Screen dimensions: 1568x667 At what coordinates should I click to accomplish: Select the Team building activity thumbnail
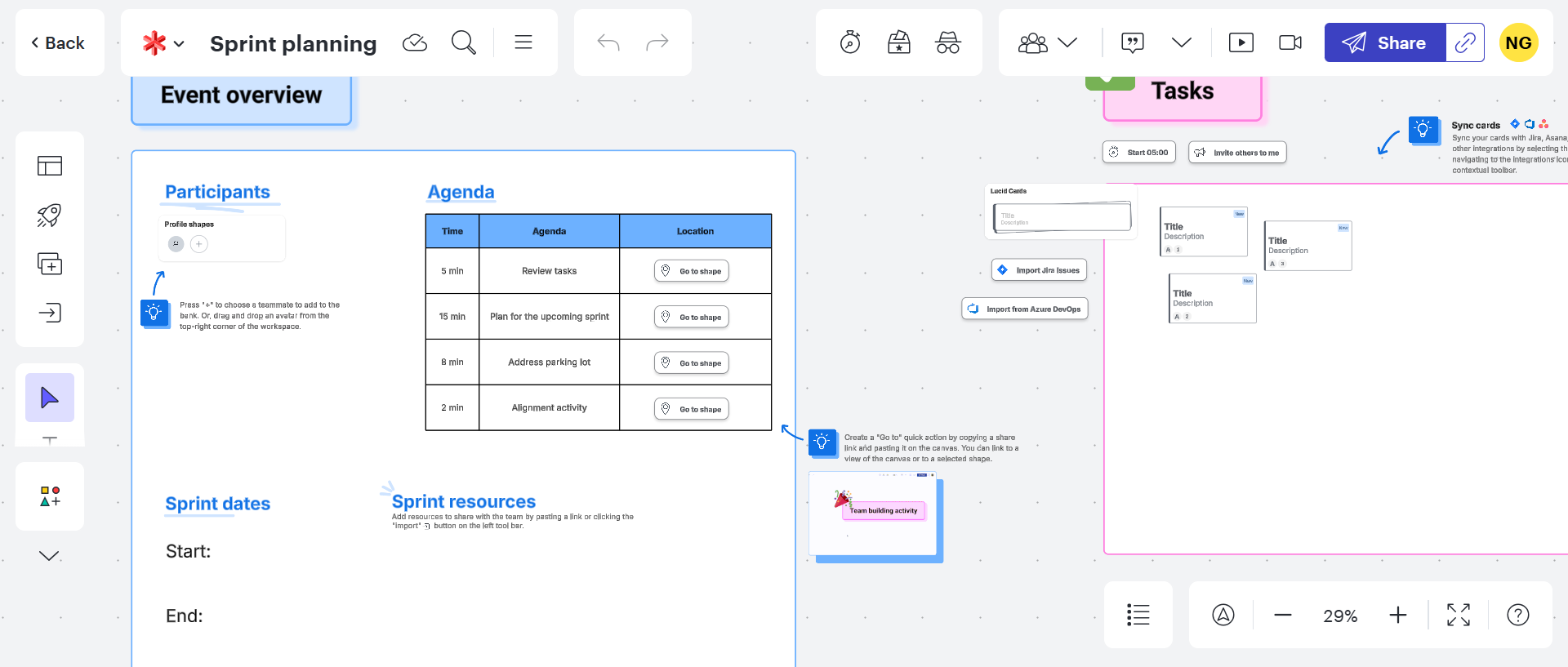pyautogui.click(x=875, y=515)
